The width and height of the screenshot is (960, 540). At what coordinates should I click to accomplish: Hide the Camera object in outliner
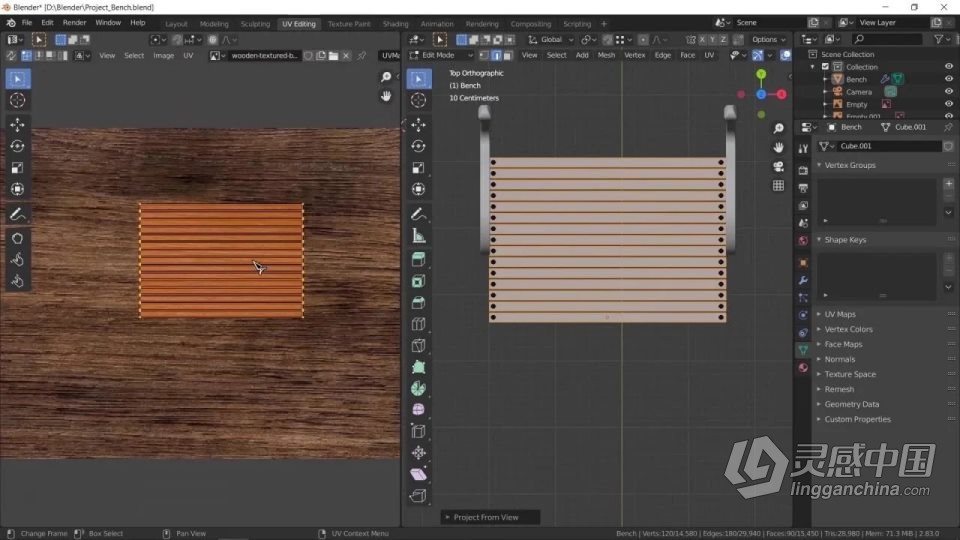tap(948, 92)
